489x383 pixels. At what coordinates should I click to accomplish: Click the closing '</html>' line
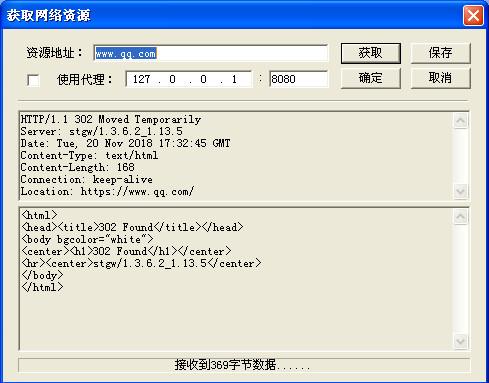[42, 287]
